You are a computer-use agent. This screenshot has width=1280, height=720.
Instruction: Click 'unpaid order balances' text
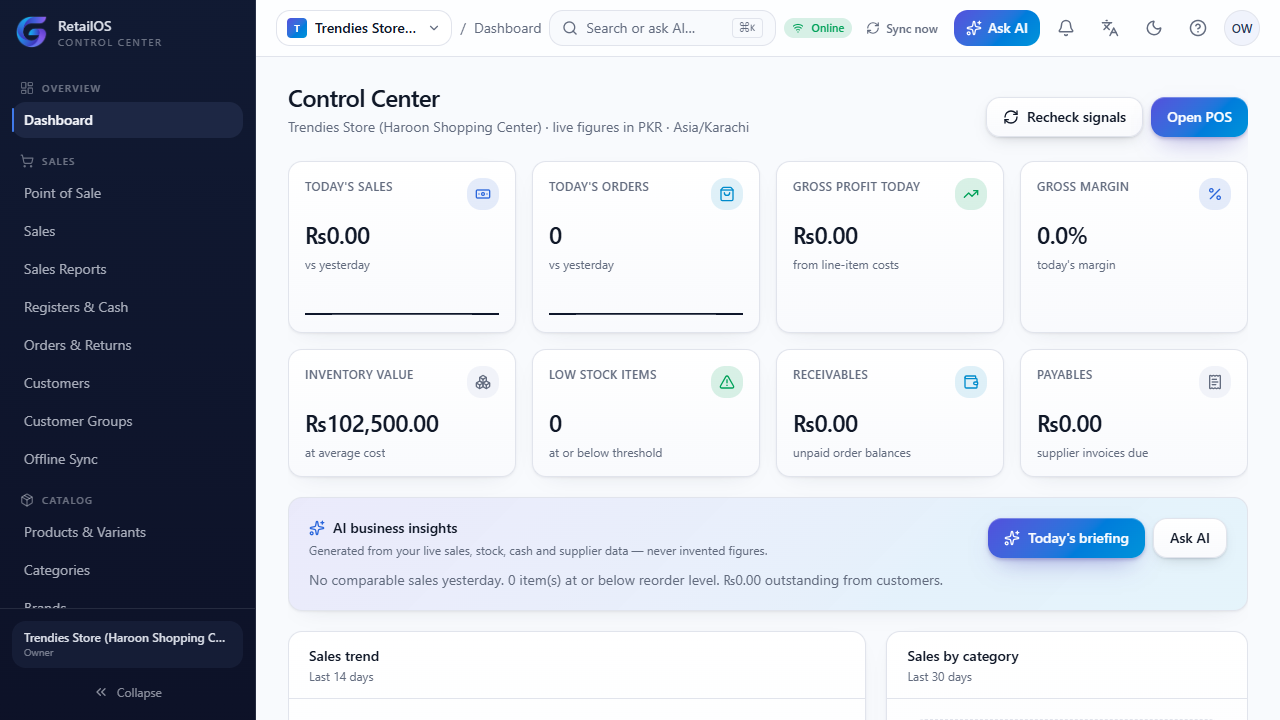(x=852, y=453)
